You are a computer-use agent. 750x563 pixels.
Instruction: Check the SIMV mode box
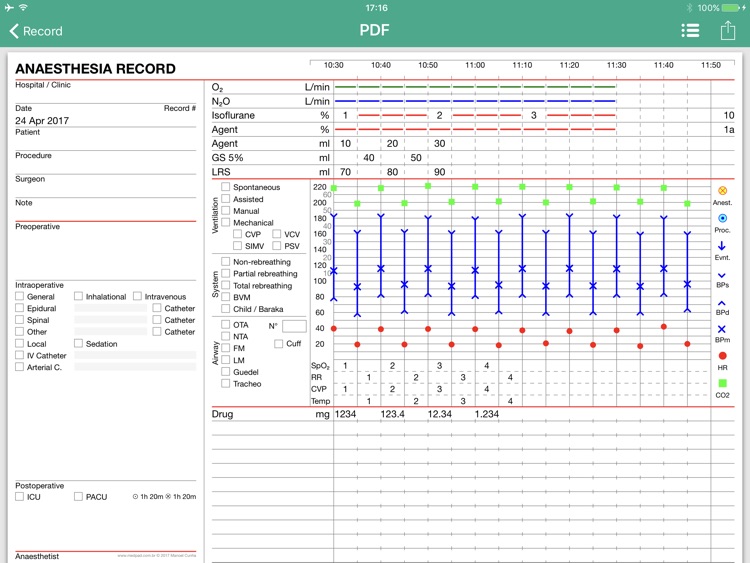coord(237,245)
